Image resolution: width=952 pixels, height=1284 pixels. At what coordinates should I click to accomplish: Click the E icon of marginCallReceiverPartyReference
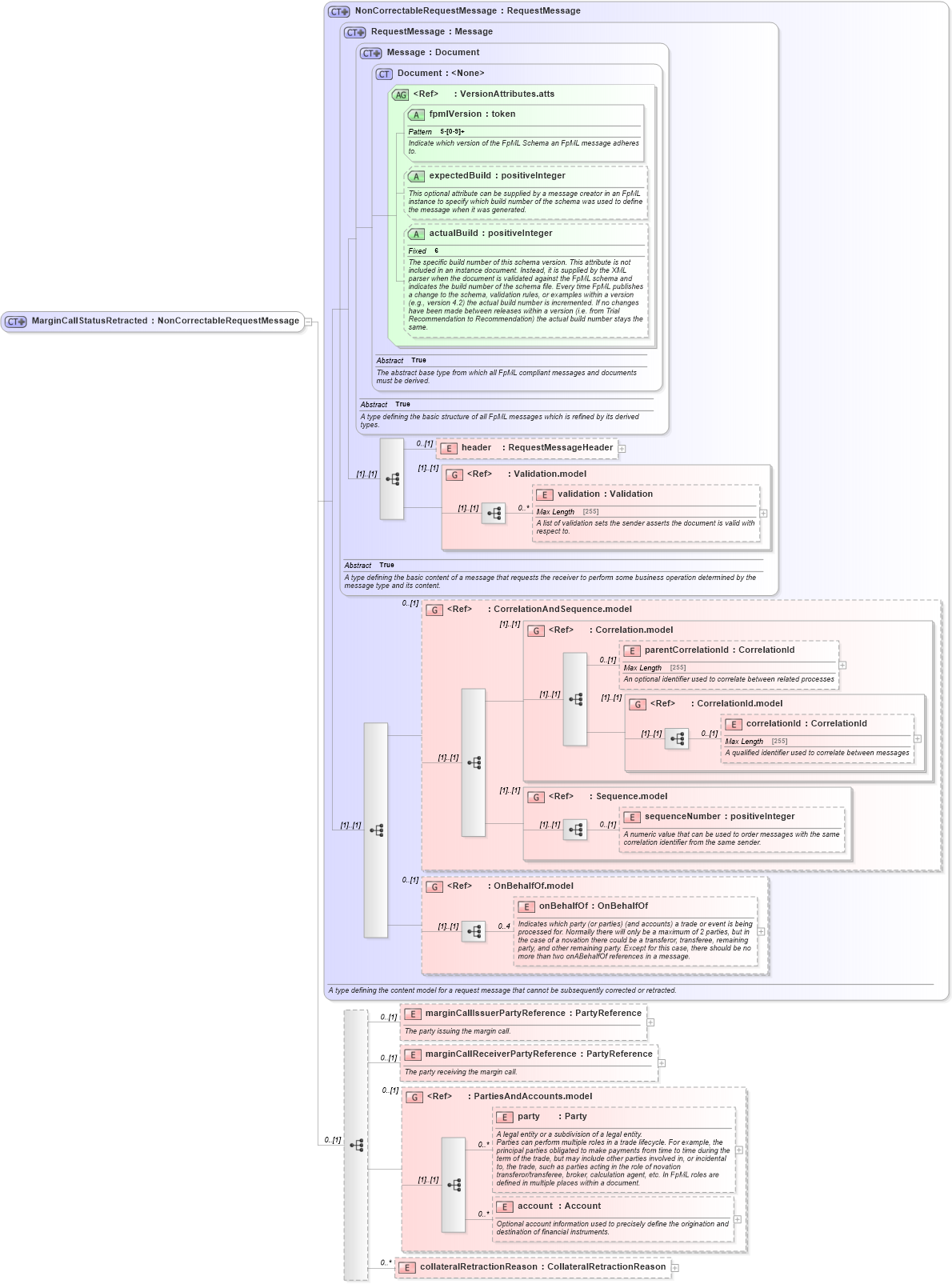tap(413, 1055)
